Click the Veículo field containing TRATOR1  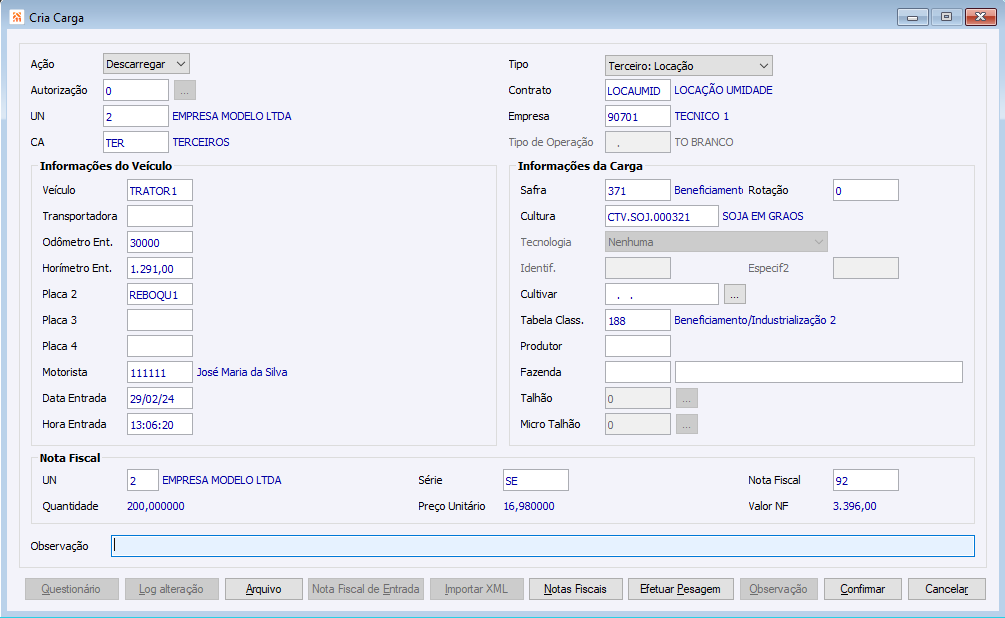pos(160,190)
